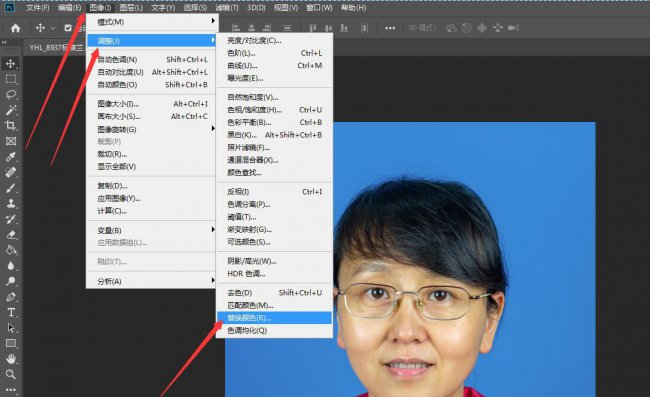Choose 色相/饱和度(H)... menu entry
Screen dimensions: 650x397
coord(274,110)
